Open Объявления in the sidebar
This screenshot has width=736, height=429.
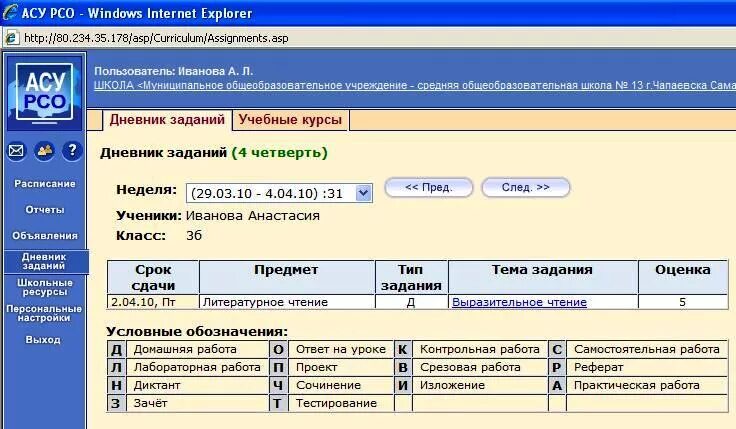(x=45, y=236)
